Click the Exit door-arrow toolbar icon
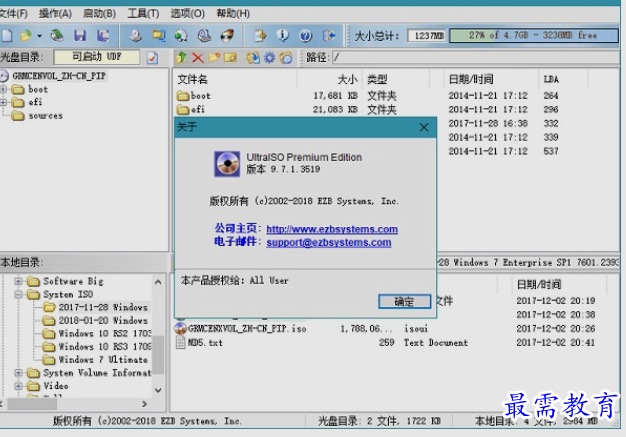 (x=329, y=36)
